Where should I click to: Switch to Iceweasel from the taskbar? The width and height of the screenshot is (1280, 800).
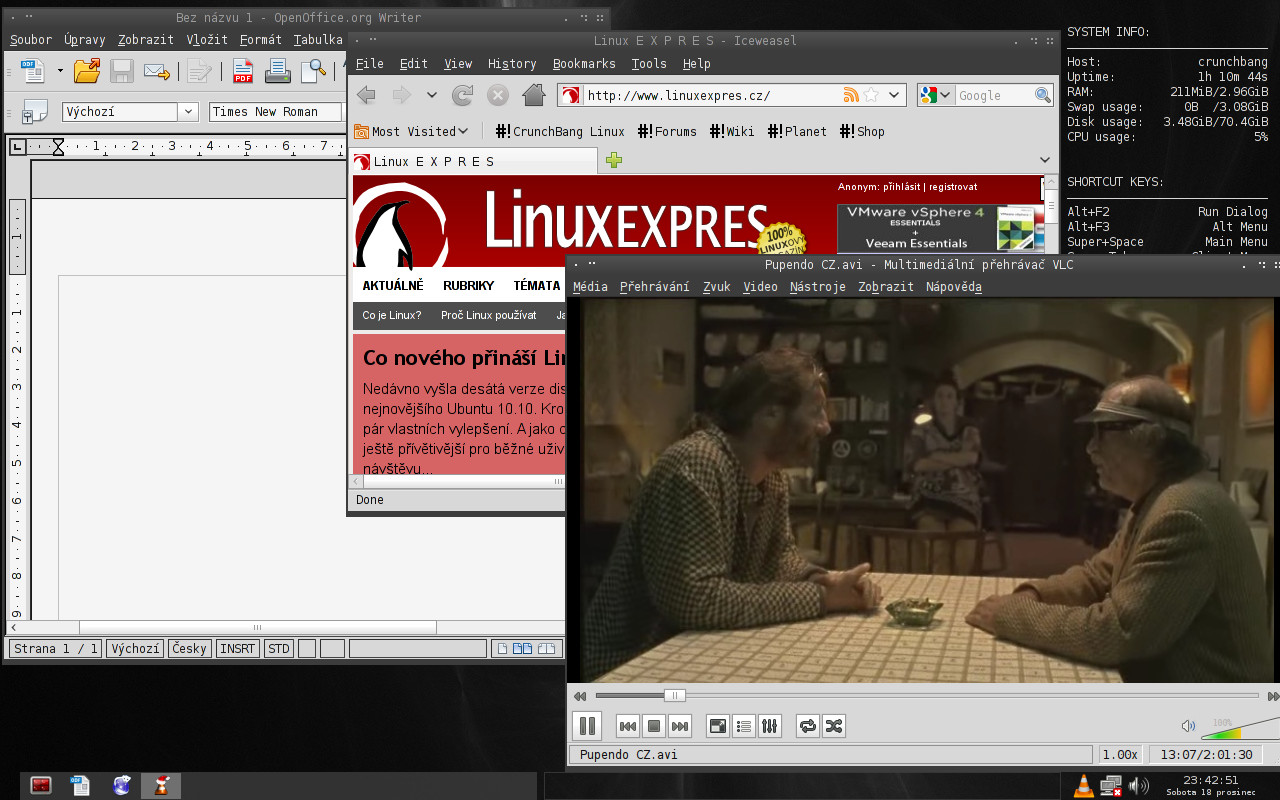tap(122, 786)
